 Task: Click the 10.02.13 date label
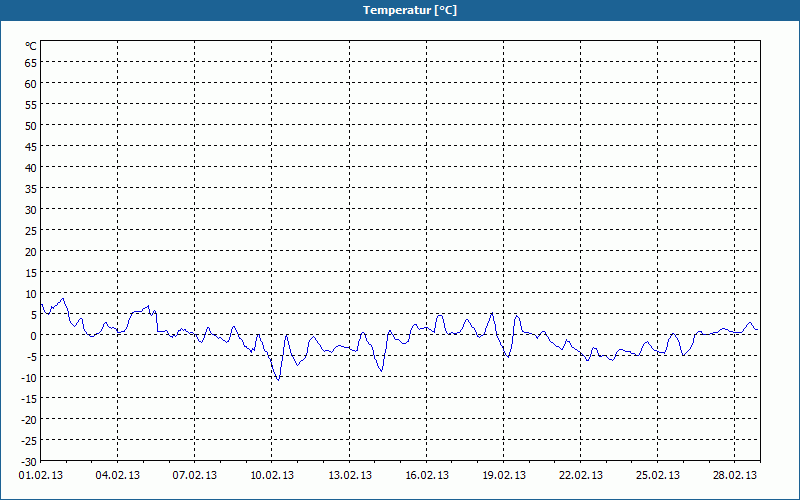pos(272,476)
